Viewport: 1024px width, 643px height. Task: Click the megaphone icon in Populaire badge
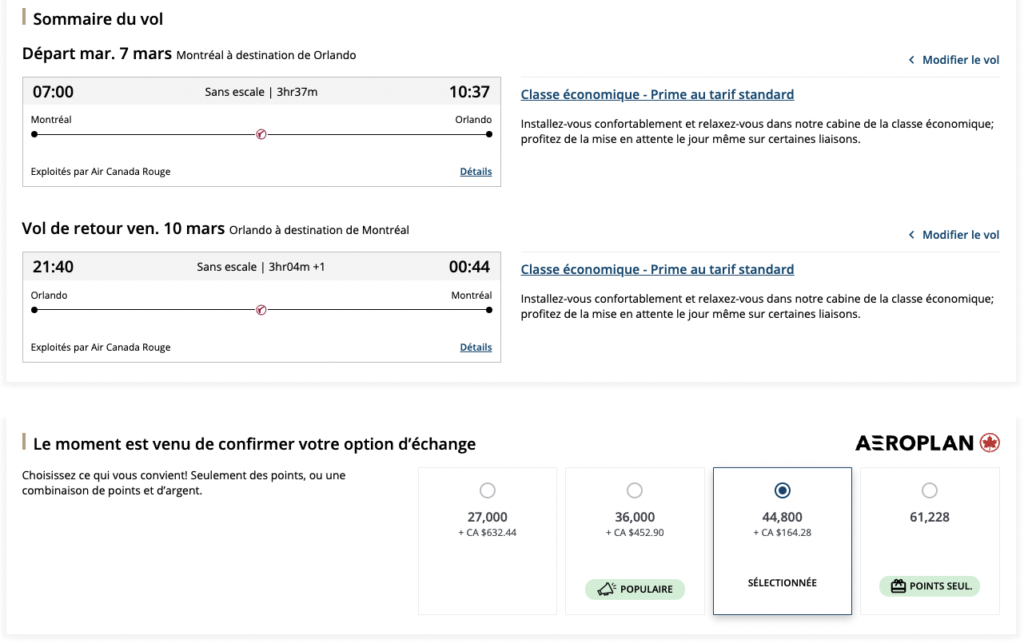coord(606,588)
